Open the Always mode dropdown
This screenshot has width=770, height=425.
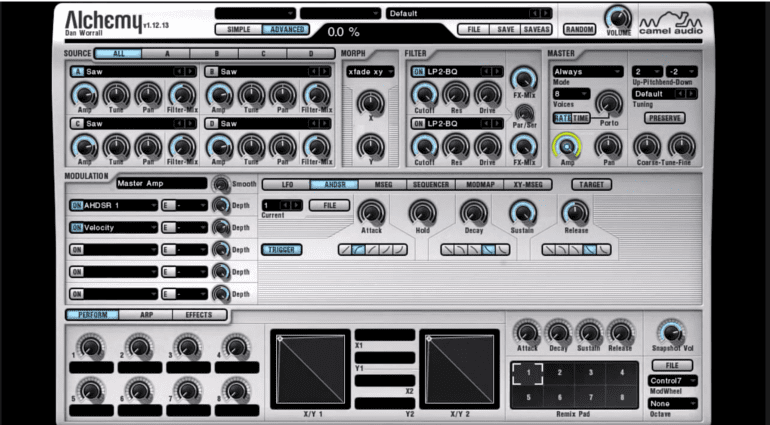click(588, 72)
